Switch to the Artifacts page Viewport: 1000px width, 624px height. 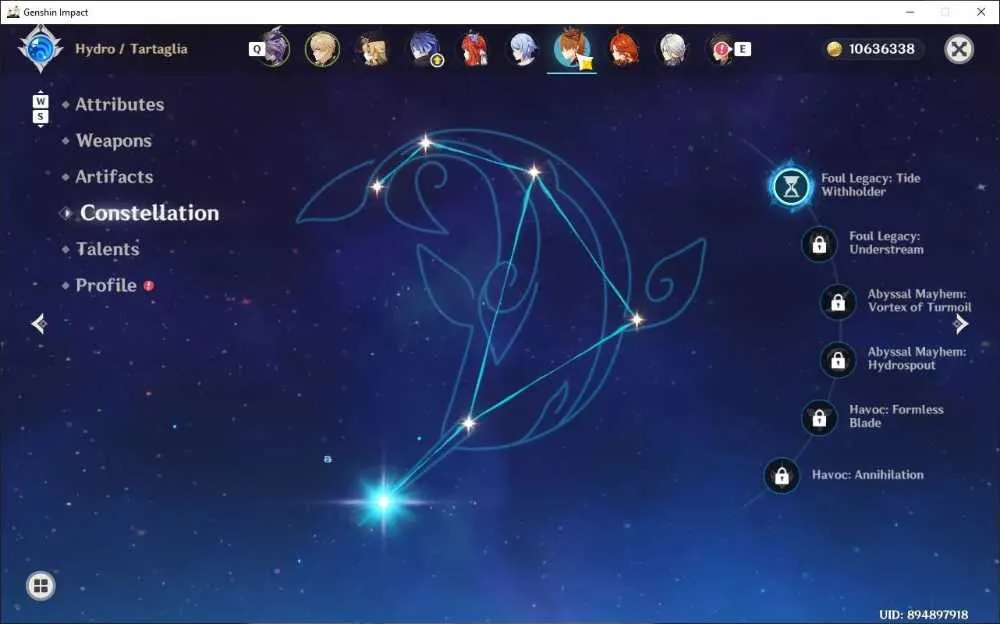tap(114, 177)
